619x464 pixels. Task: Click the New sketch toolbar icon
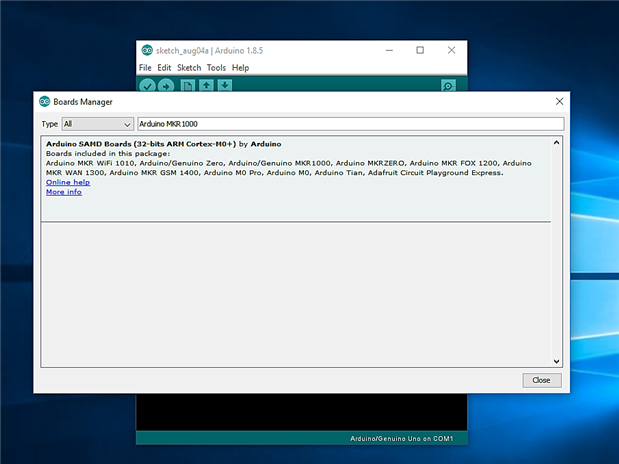pyautogui.click(x=187, y=86)
